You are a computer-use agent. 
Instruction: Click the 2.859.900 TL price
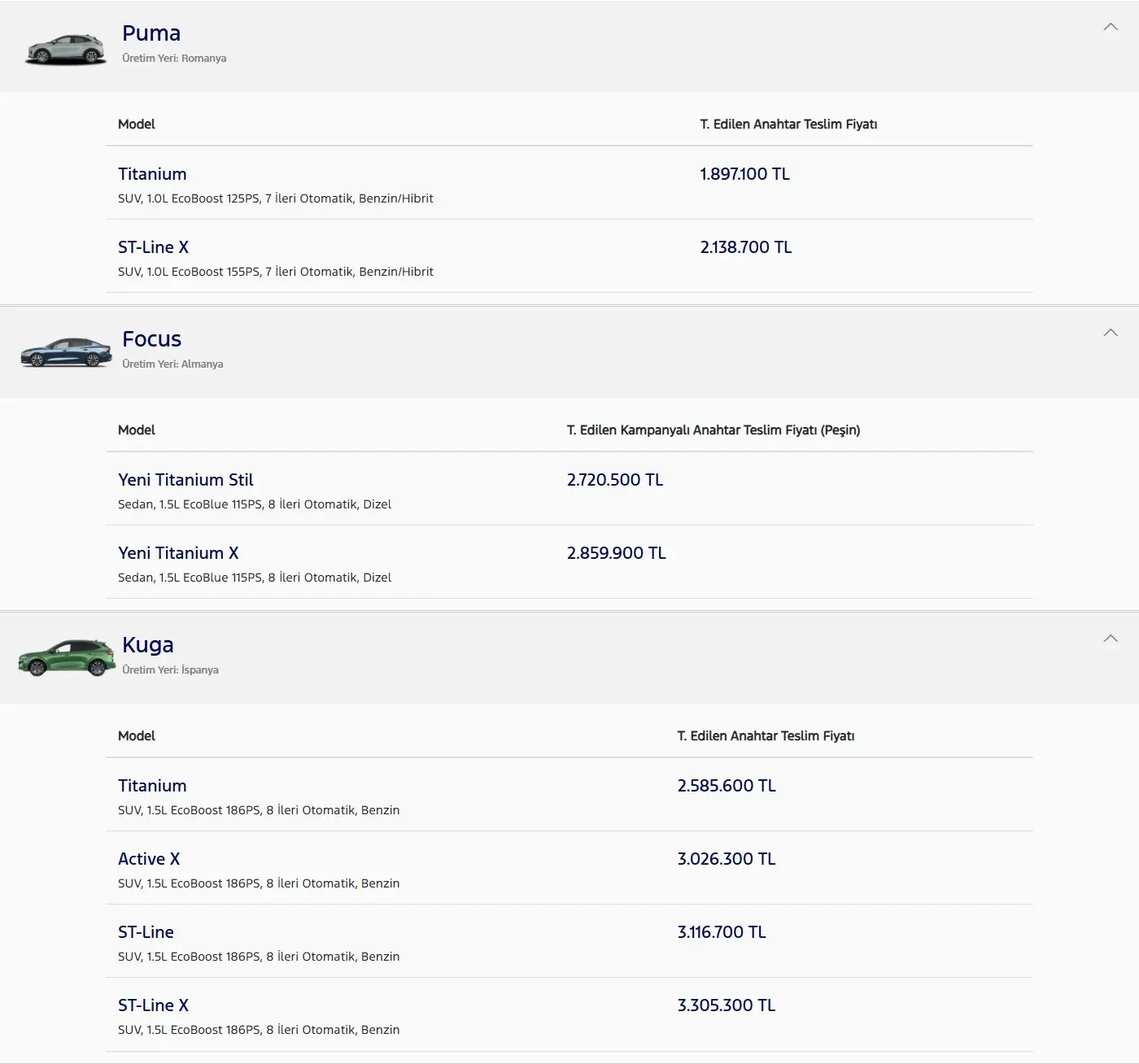pos(617,553)
